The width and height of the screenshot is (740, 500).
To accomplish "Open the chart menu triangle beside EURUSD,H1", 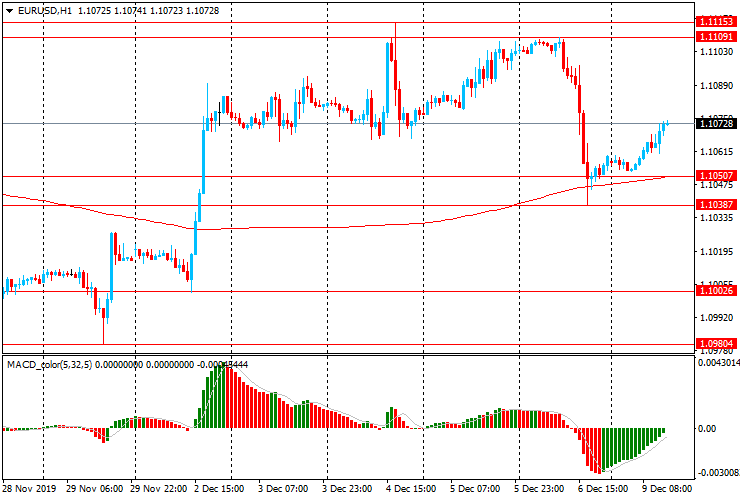I will (9, 11).
